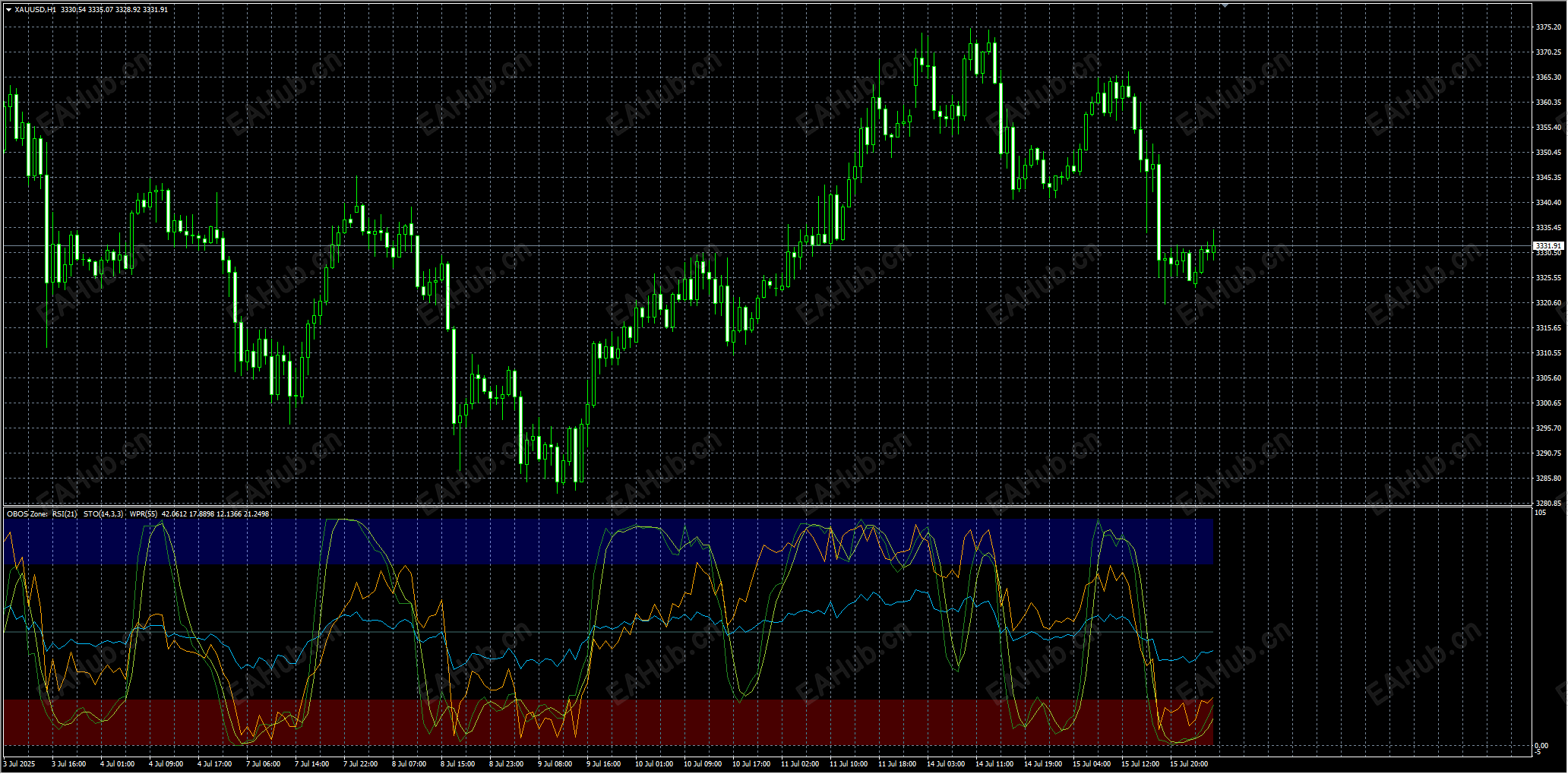This screenshot has height=774, width=1568.
Task: Click the 9 Jul 16:00 time label
Action: pos(604,764)
